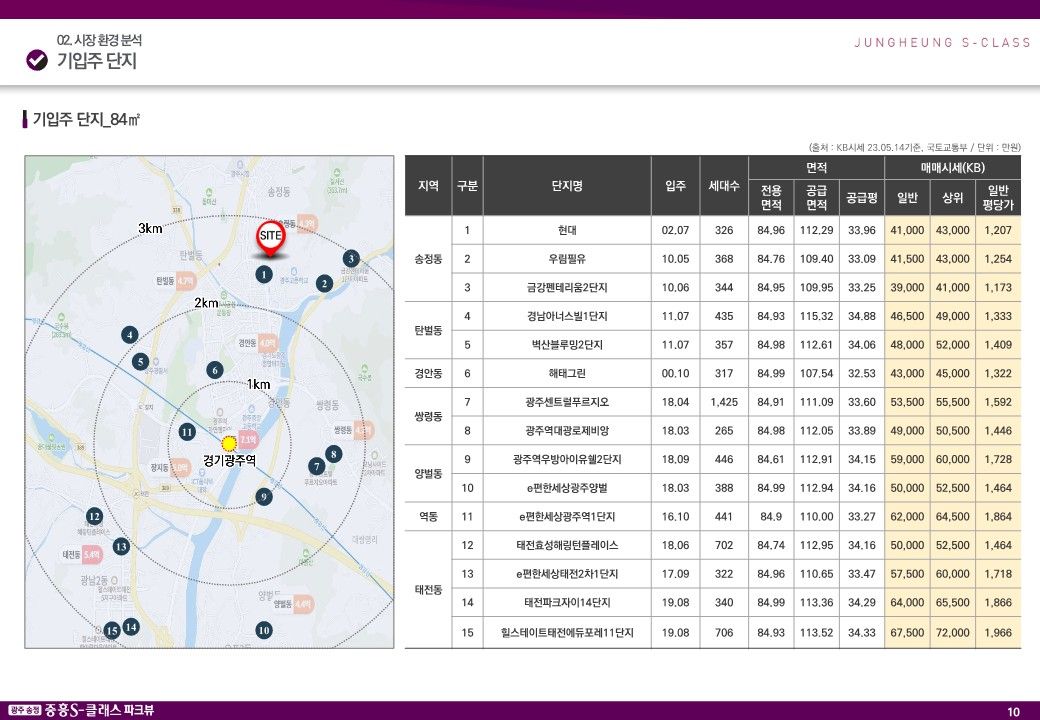This screenshot has width=1040, height=720.
Task: Click map marker number 6
Action: (x=214, y=369)
